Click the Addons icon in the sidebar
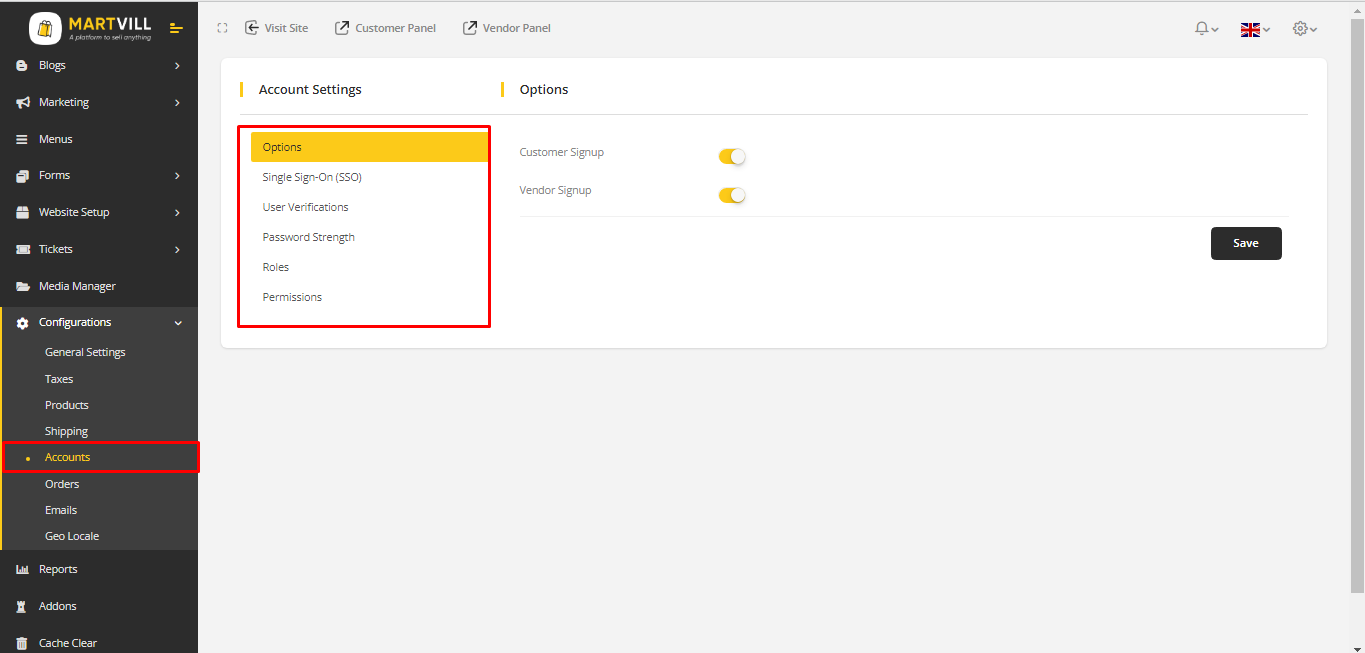The image size is (1365, 653). [x=22, y=607]
